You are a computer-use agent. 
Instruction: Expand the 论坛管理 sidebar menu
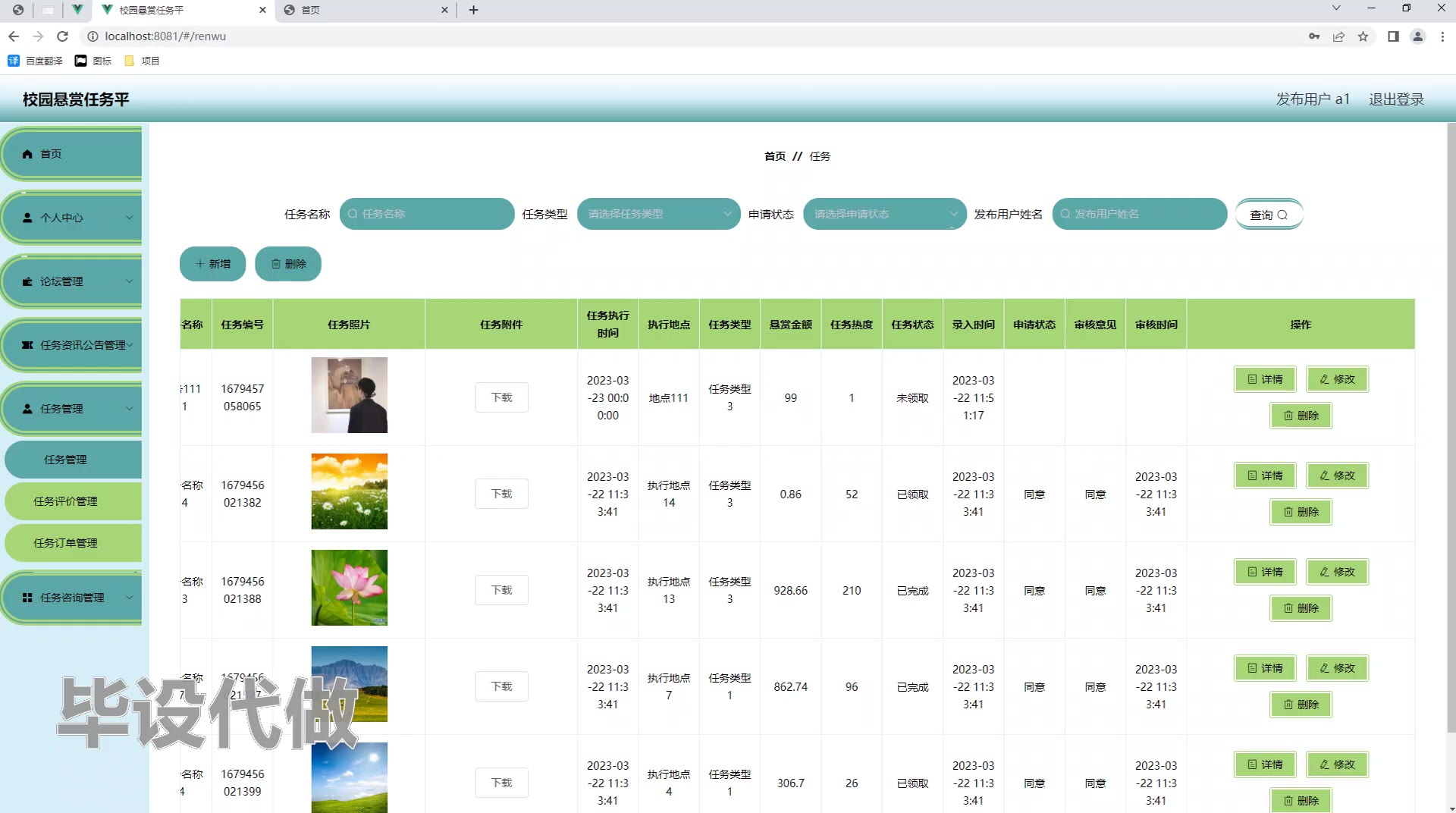(x=73, y=281)
